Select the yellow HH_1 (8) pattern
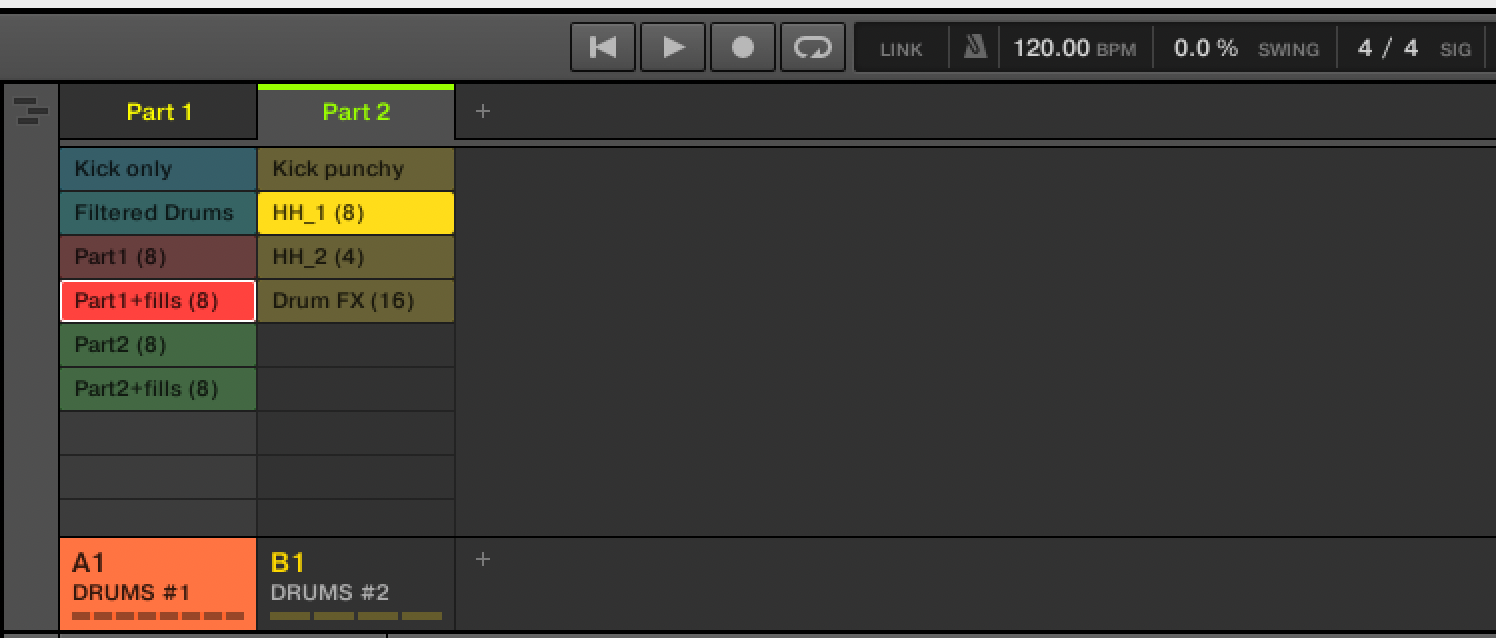The image size is (1496, 638). tap(355, 213)
